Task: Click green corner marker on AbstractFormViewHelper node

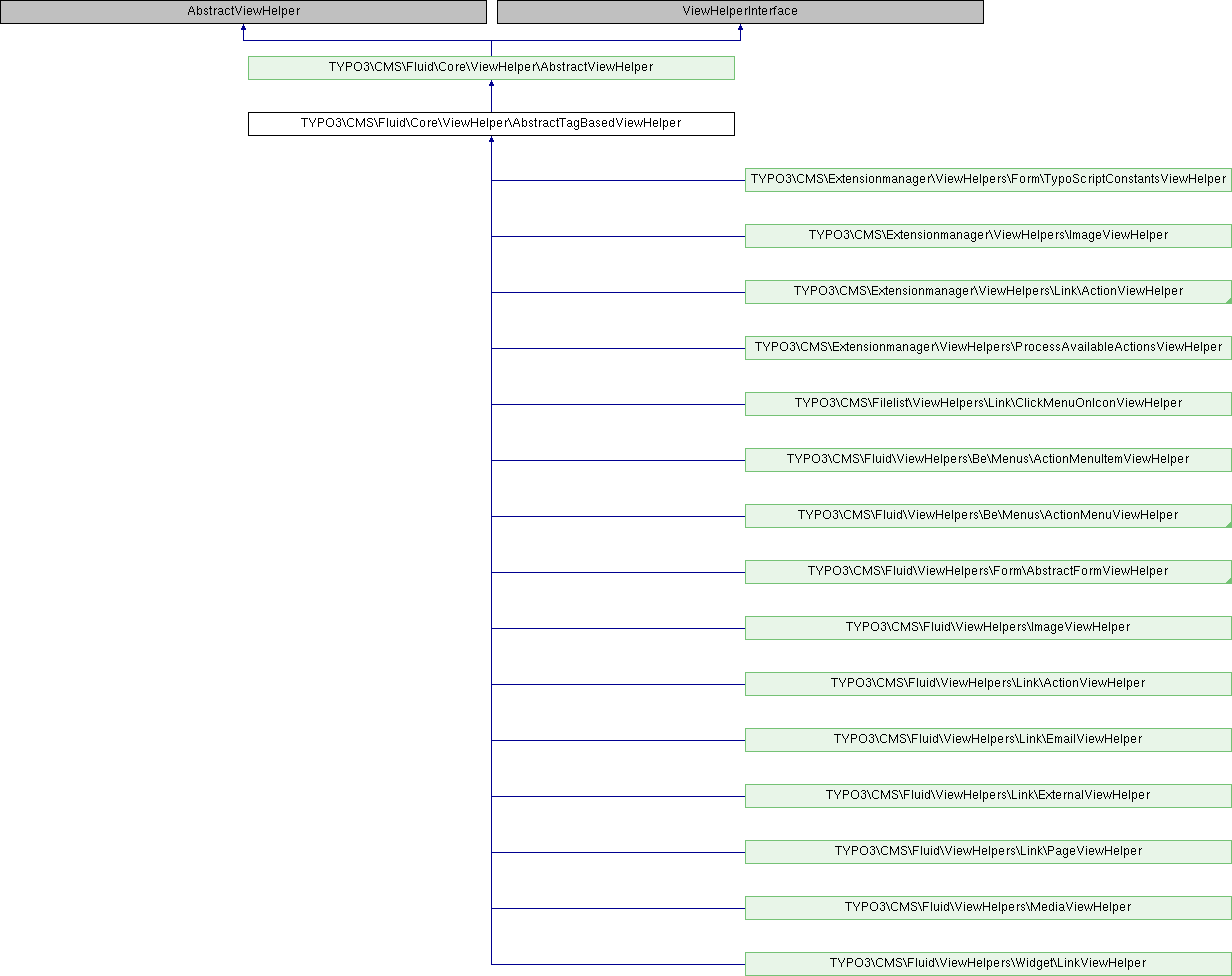Action: (1227, 580)
